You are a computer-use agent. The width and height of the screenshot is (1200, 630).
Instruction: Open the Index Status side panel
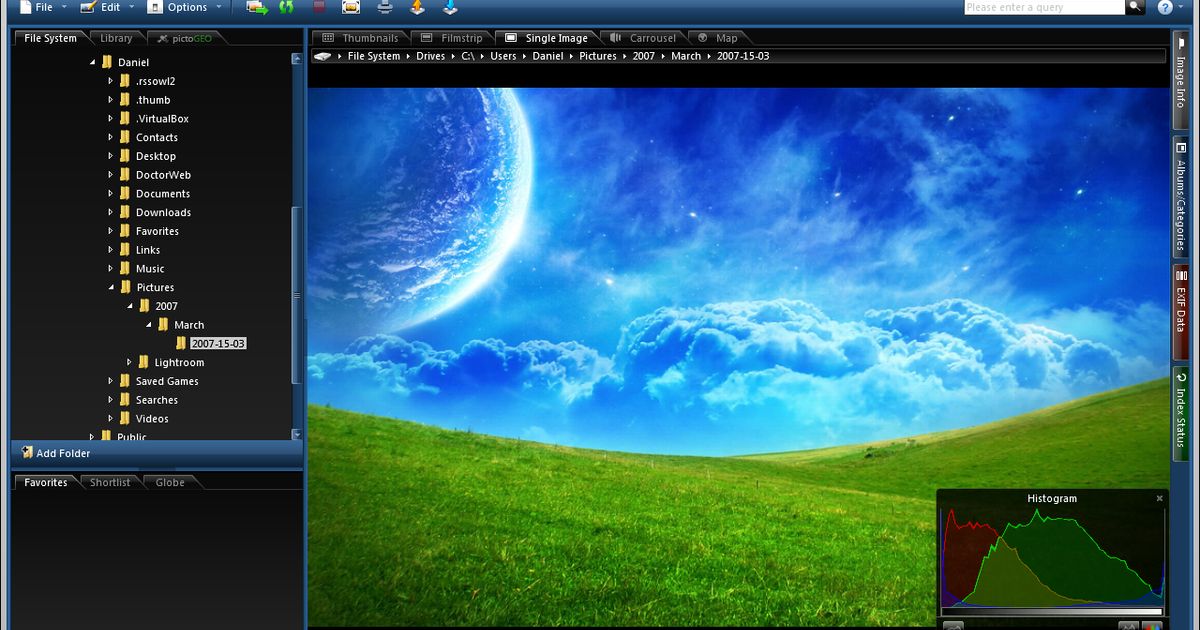[1181, 414]
